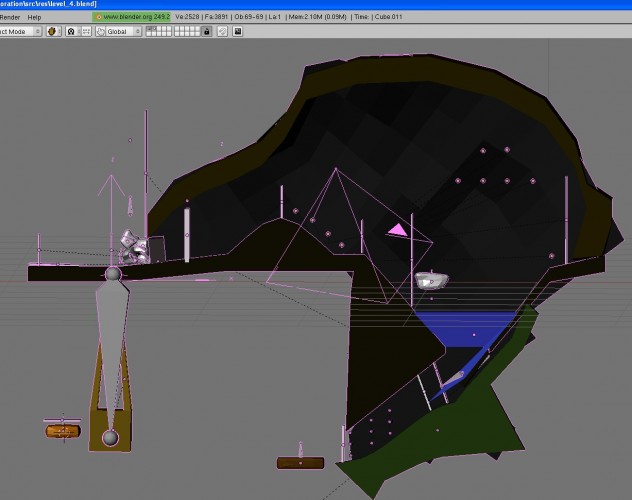Open the Object Mode dropdown
Screen dimensions: 632x500
point(20,31)
